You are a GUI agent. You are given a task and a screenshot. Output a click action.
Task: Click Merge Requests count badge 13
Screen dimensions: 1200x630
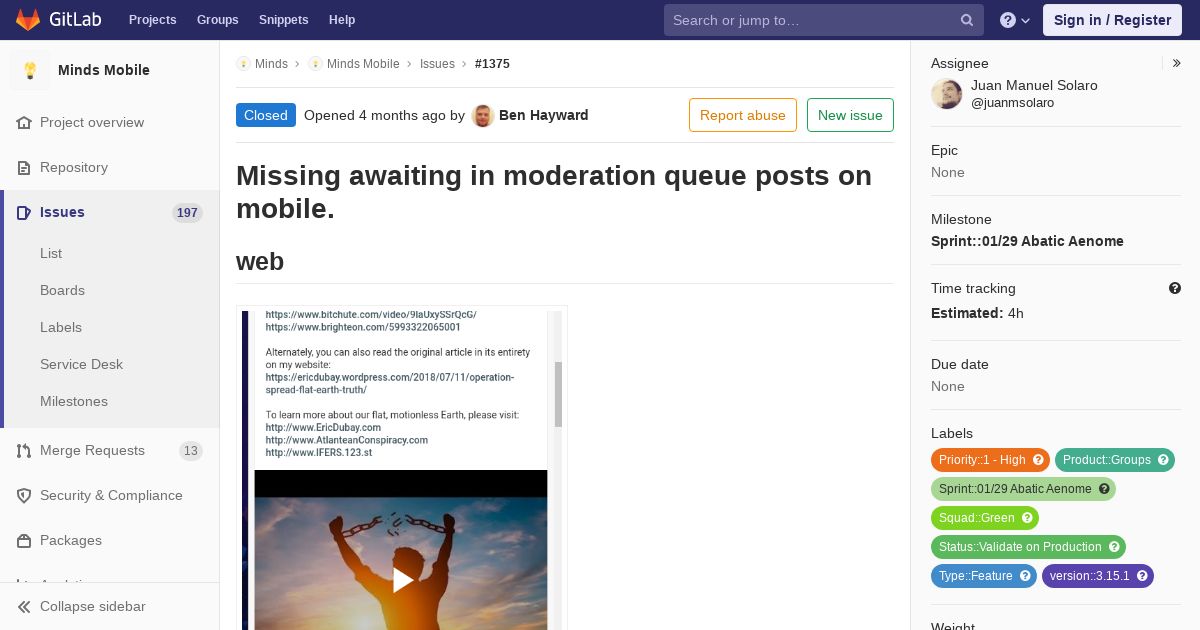(x=191, y=451)
